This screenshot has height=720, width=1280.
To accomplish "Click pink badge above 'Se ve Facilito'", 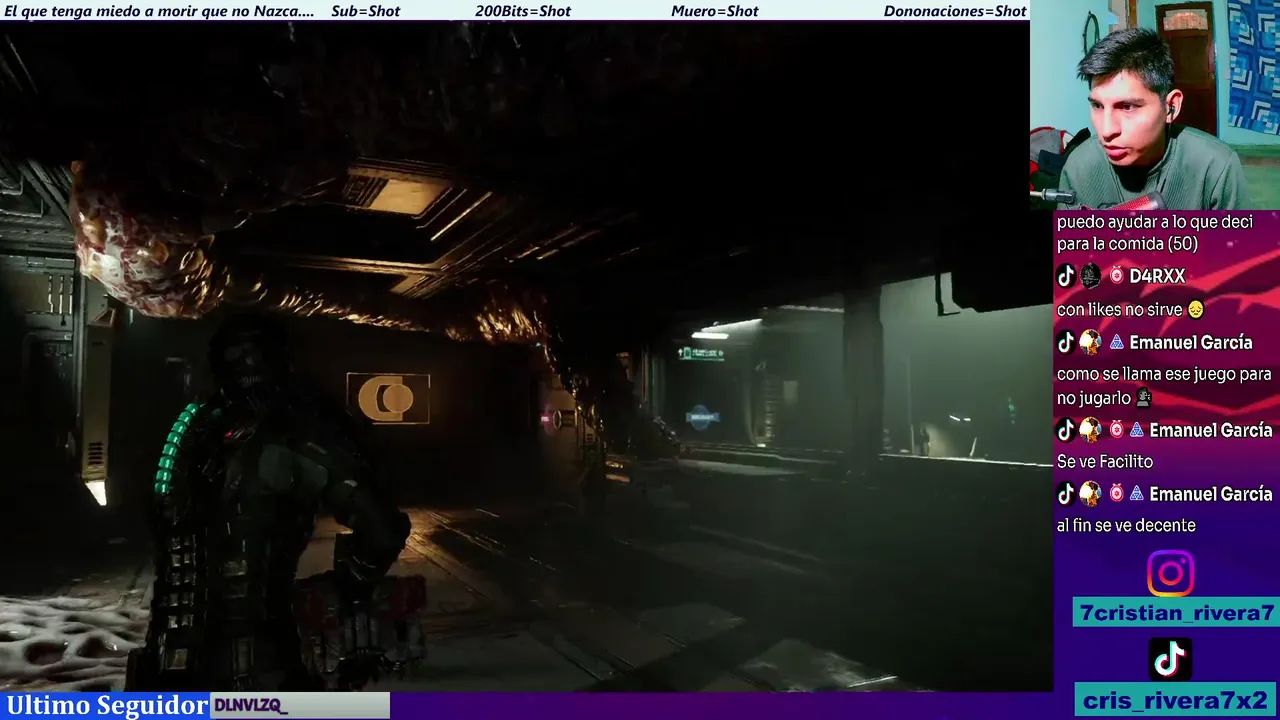I will 1116,430.
